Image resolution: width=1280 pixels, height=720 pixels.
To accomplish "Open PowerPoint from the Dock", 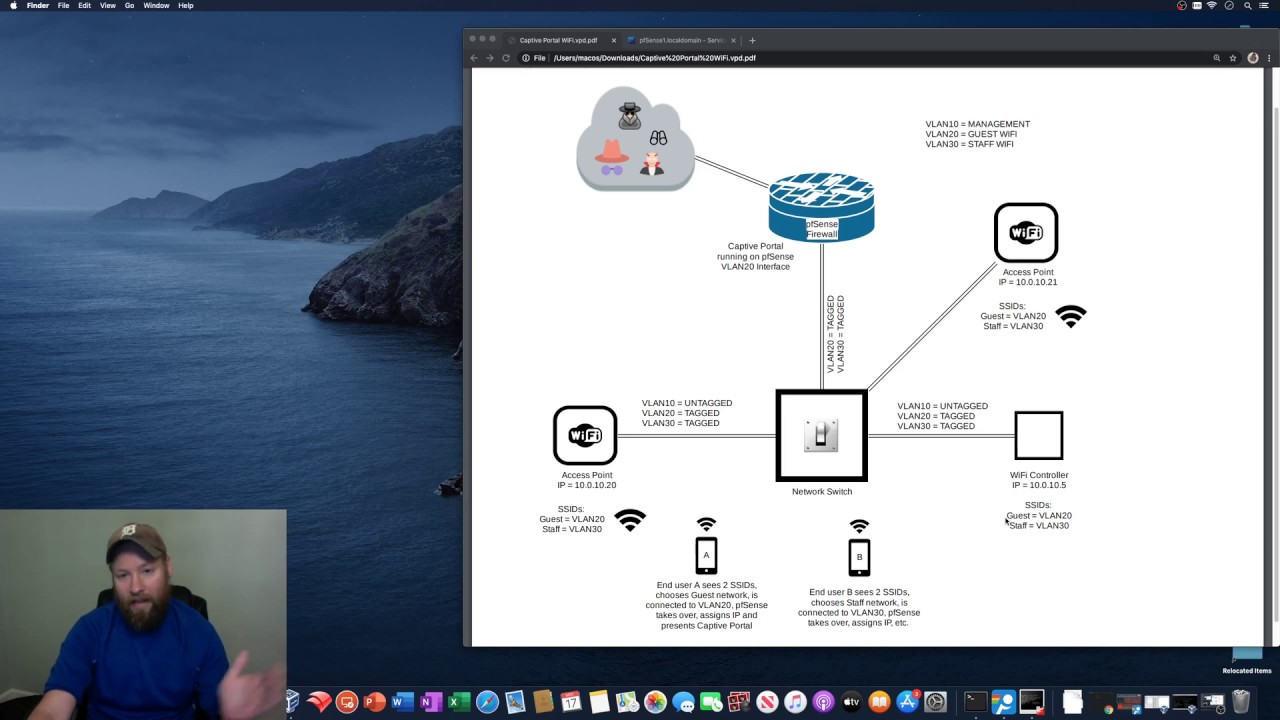I will pyautogui.click(x=375, y=702).
